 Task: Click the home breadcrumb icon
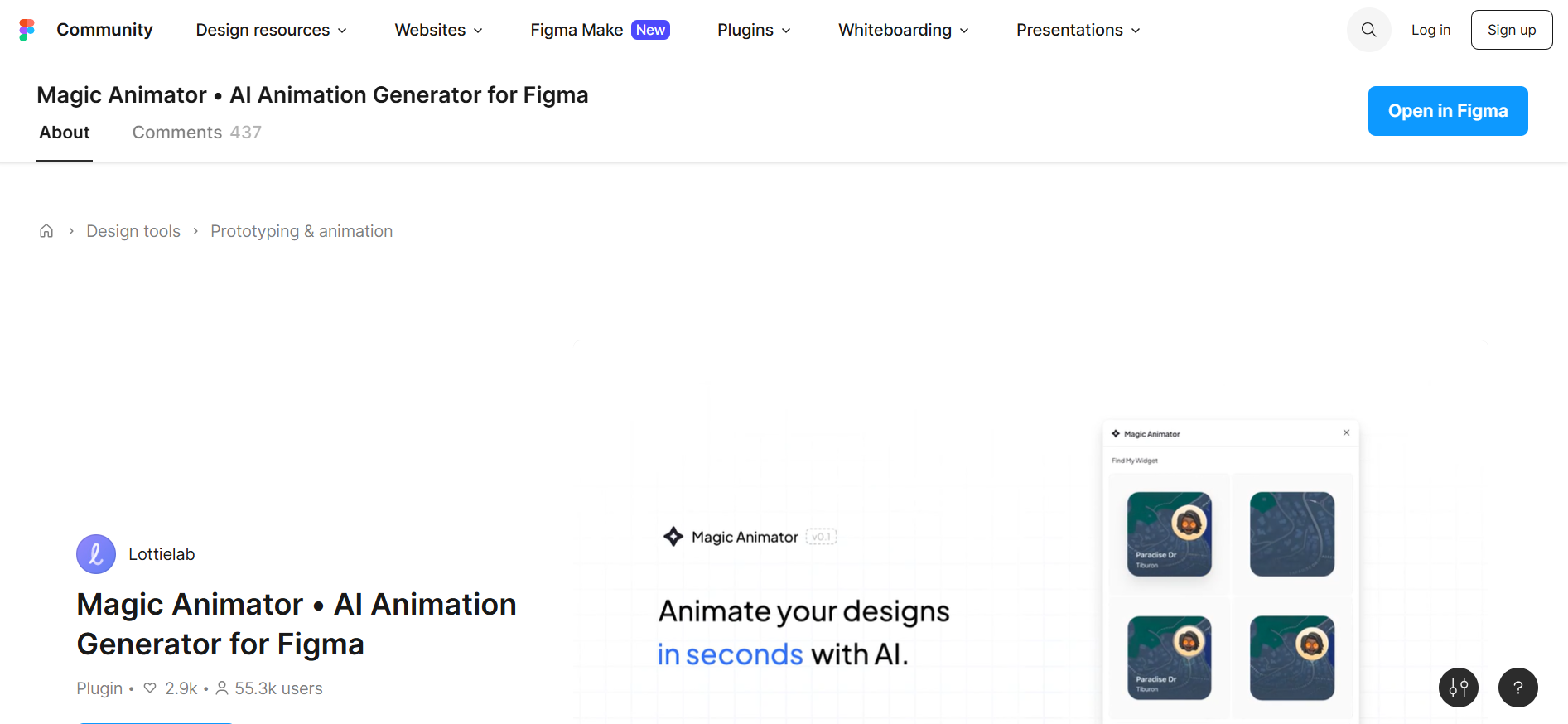pos(46,231)
